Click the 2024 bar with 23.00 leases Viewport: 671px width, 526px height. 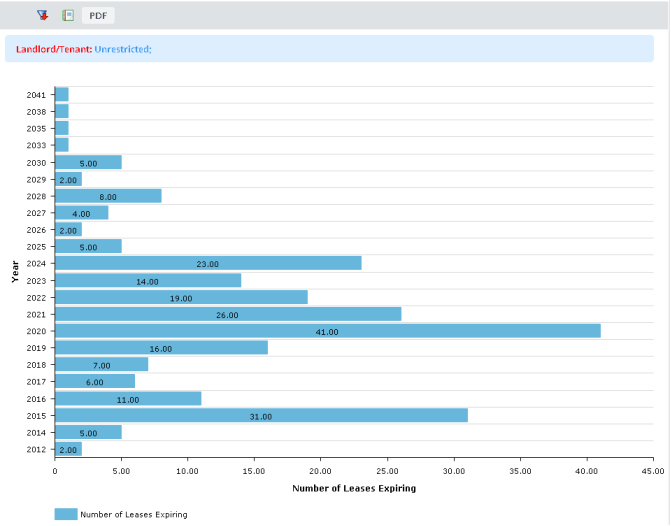[x=208, y=263]
